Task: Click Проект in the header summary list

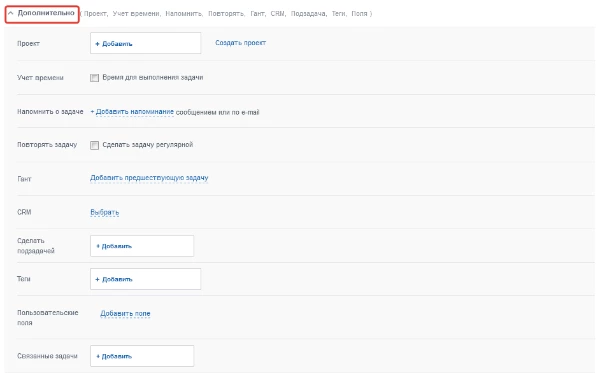Action: coord(96,14)
